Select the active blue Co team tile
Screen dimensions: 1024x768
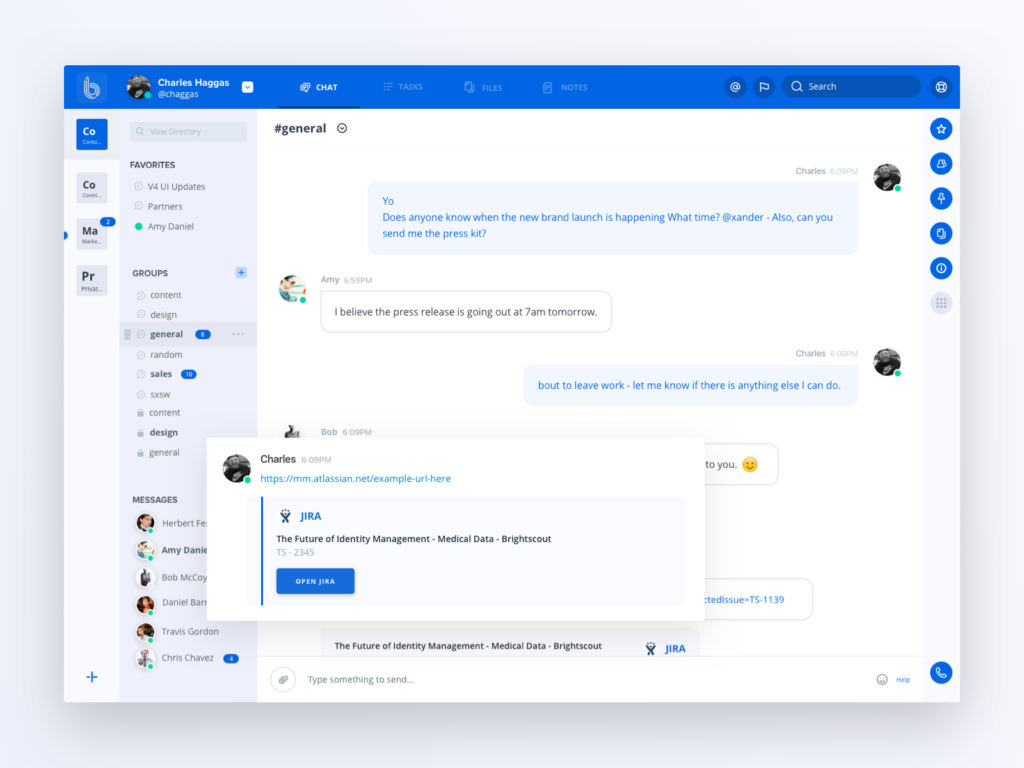[x=91, y=134]
